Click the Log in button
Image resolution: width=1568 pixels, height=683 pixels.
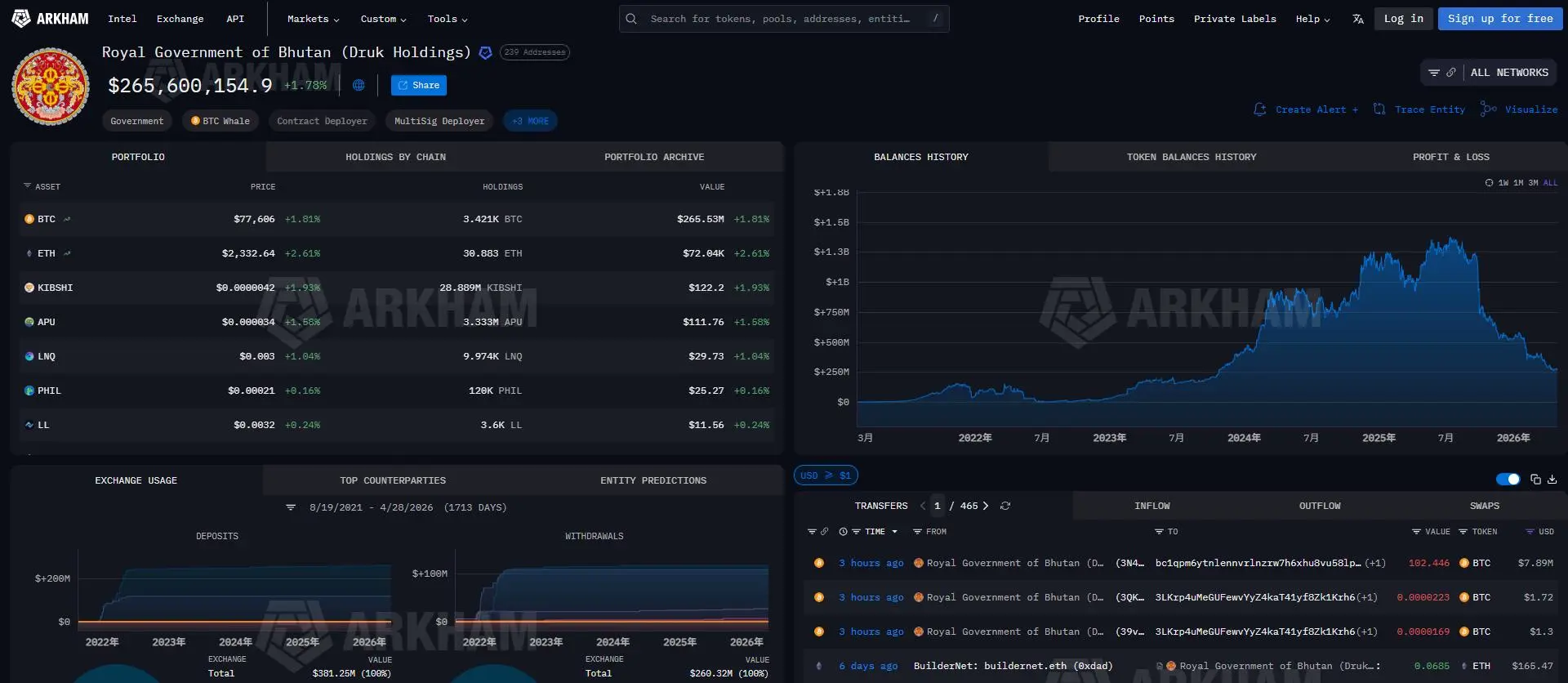click(x=1404, y=19)
